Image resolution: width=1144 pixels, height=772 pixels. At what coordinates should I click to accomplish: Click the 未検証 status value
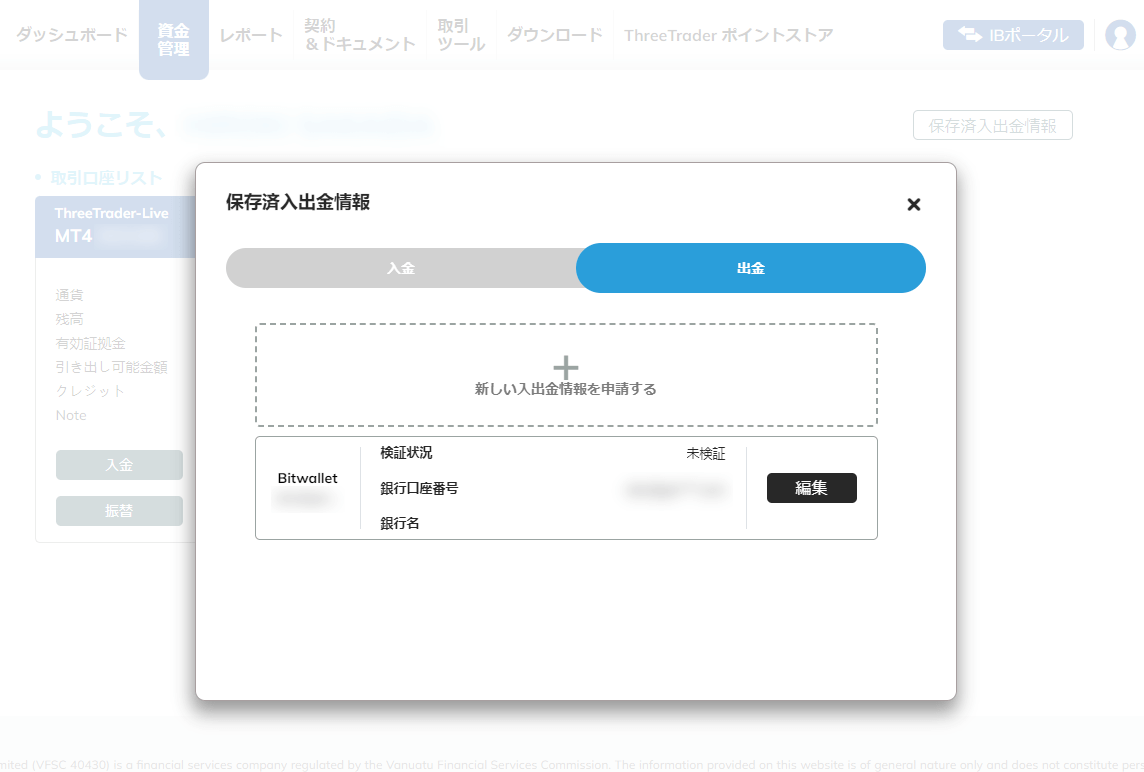point(706,454)
